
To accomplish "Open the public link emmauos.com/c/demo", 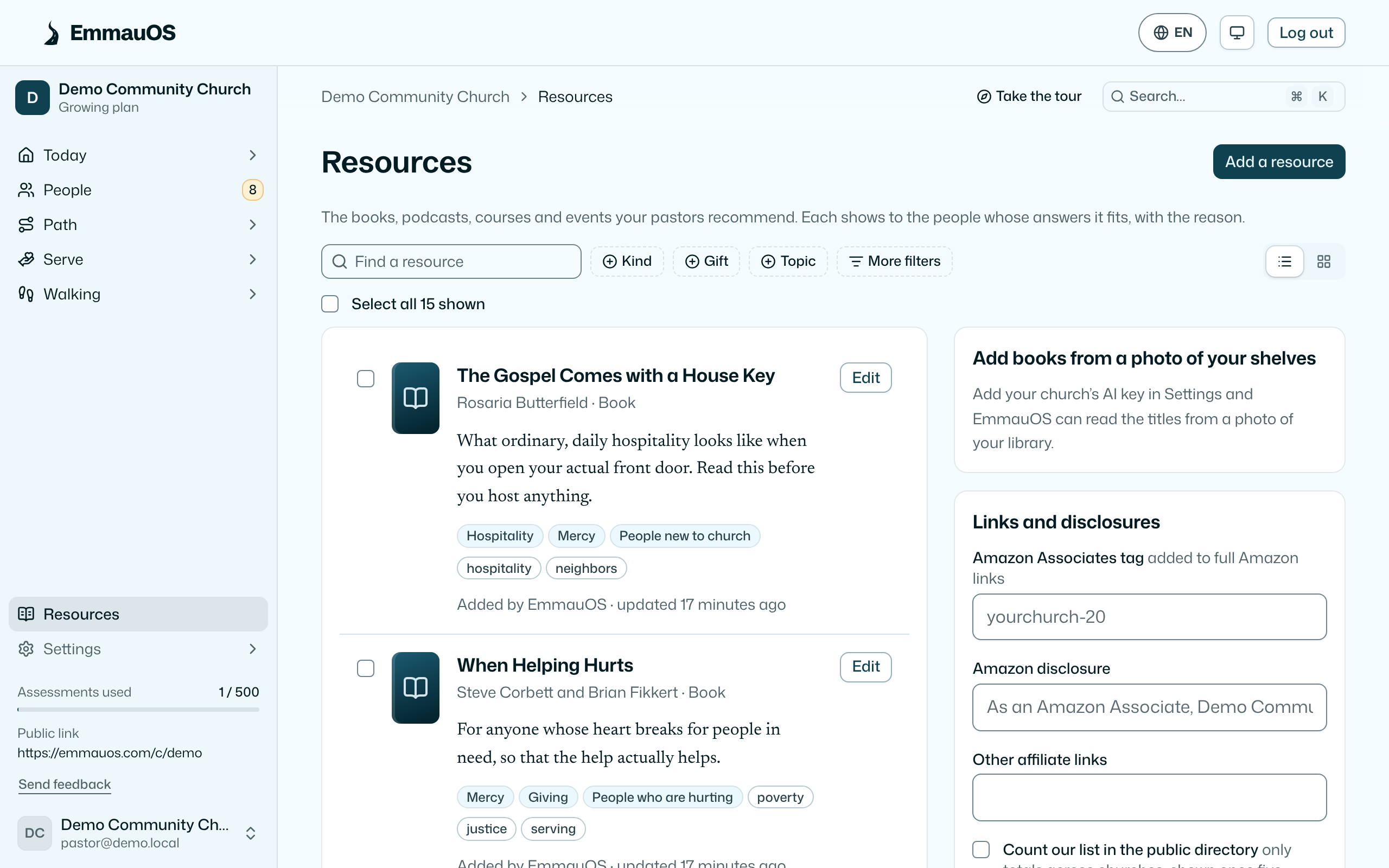I will click(110, 752).
